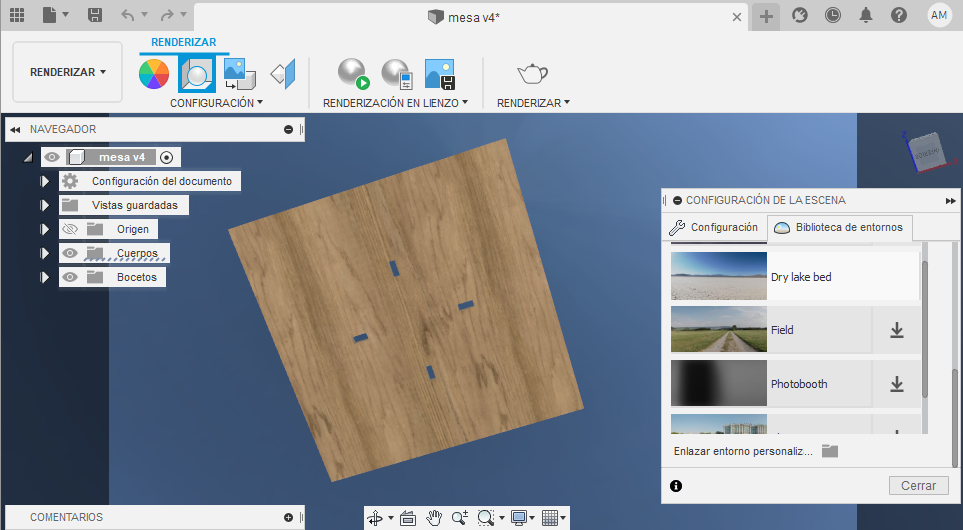Toggle visibility of mesa v4 component

[52, 157]
